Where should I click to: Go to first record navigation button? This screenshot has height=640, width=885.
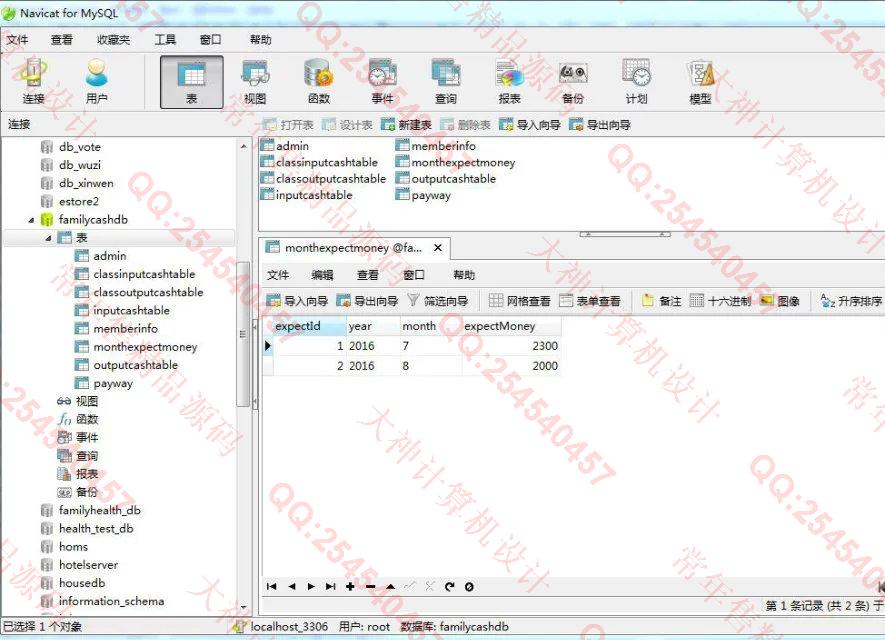(x=271, y=587)
